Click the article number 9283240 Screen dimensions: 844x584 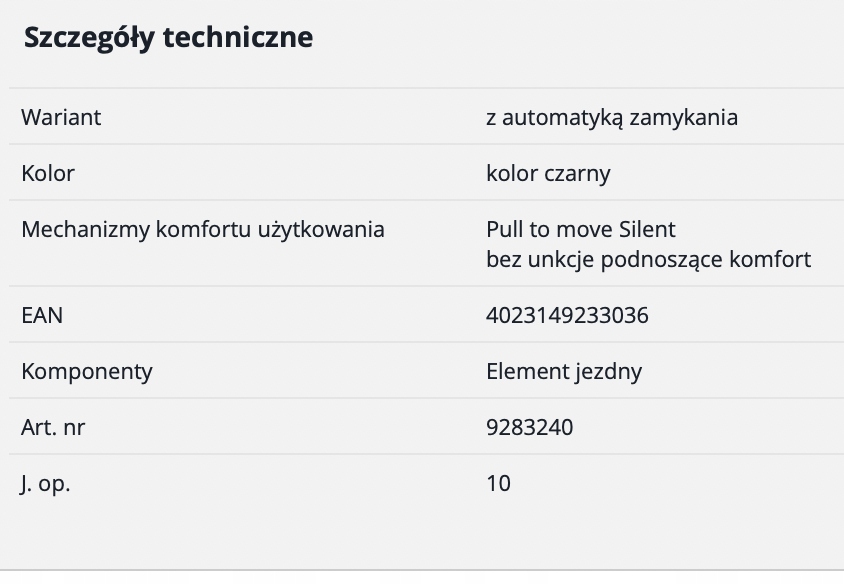530,427
